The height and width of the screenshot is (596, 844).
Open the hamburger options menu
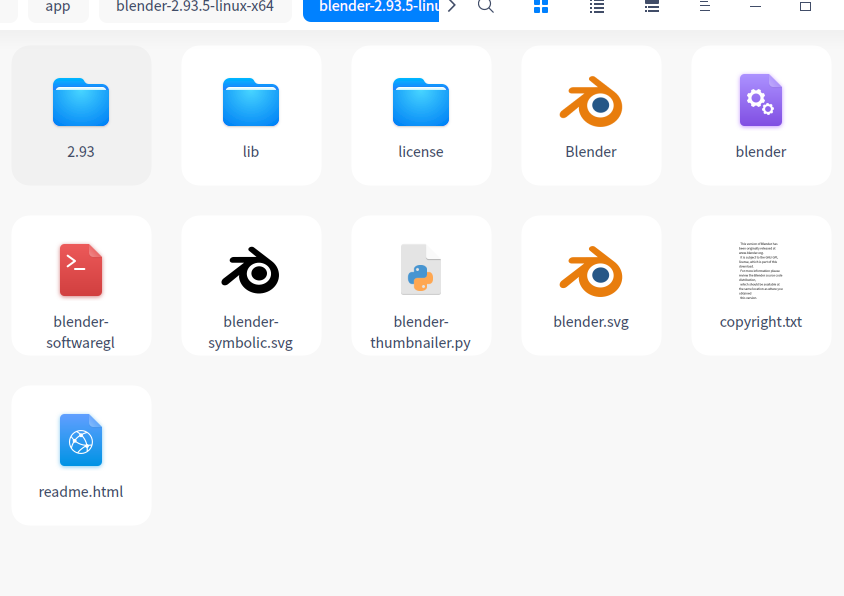click(705, 6)
